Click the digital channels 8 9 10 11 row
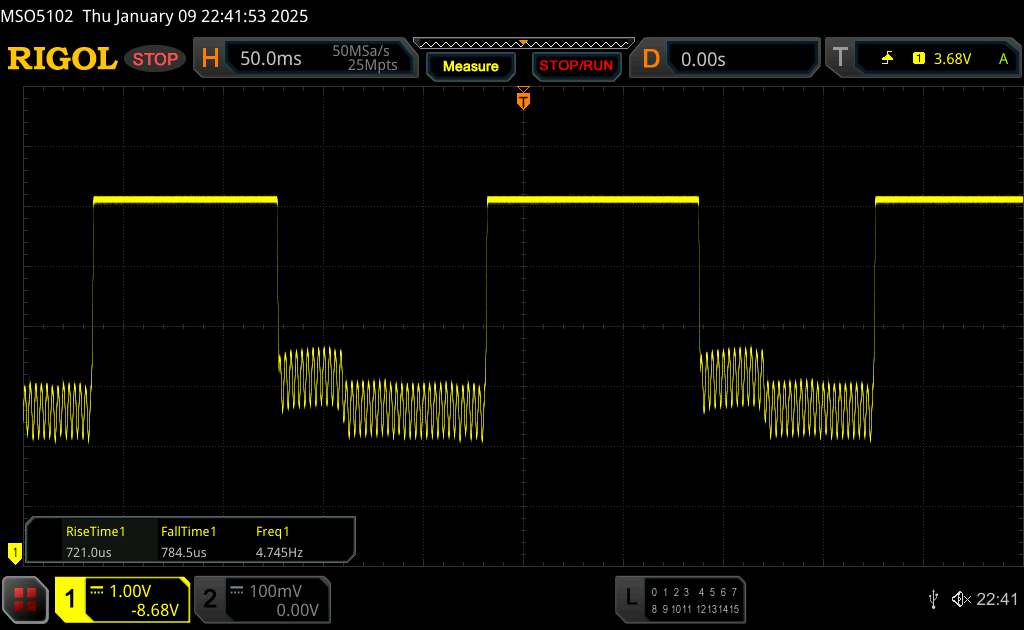 671,609
